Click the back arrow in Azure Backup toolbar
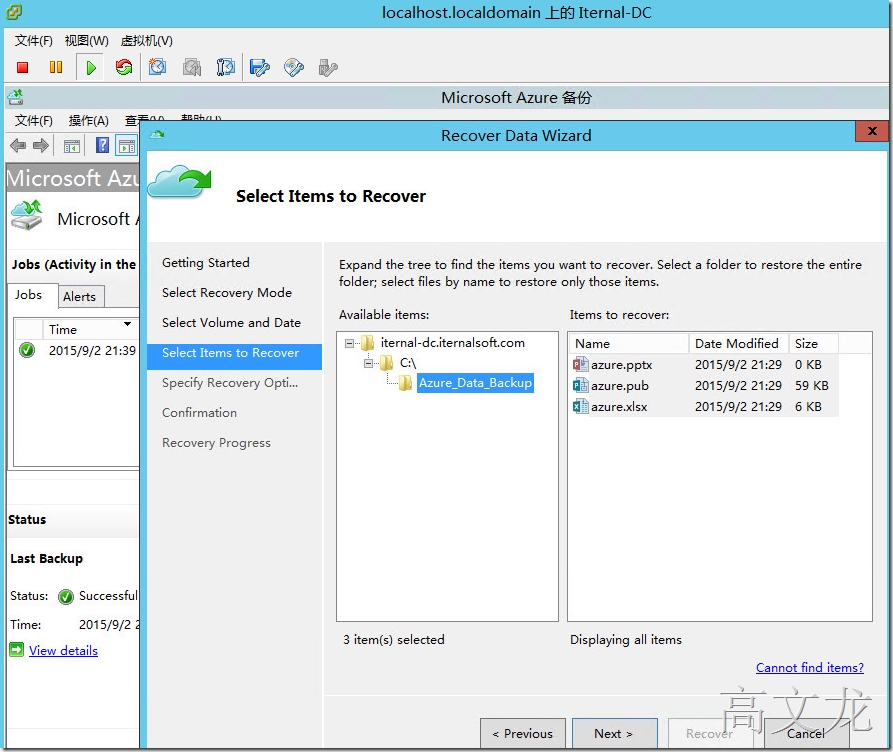893x752 pixels. click(18, 146)
